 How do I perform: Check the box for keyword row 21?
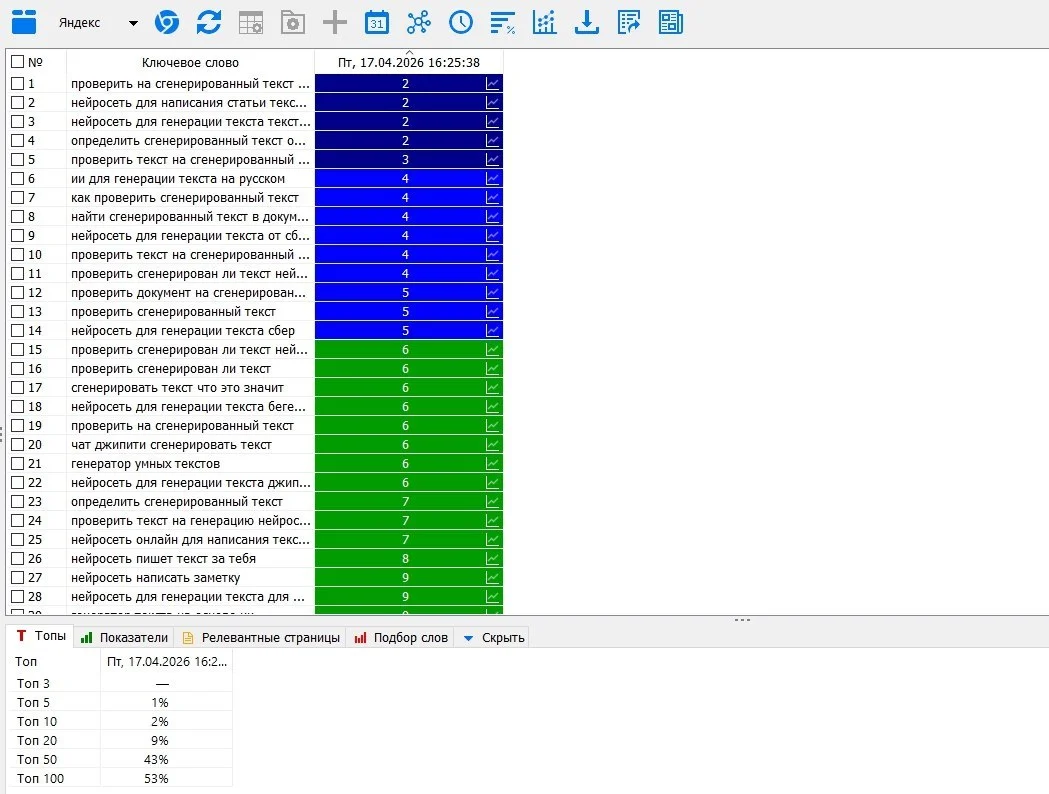tap(17, 464)
